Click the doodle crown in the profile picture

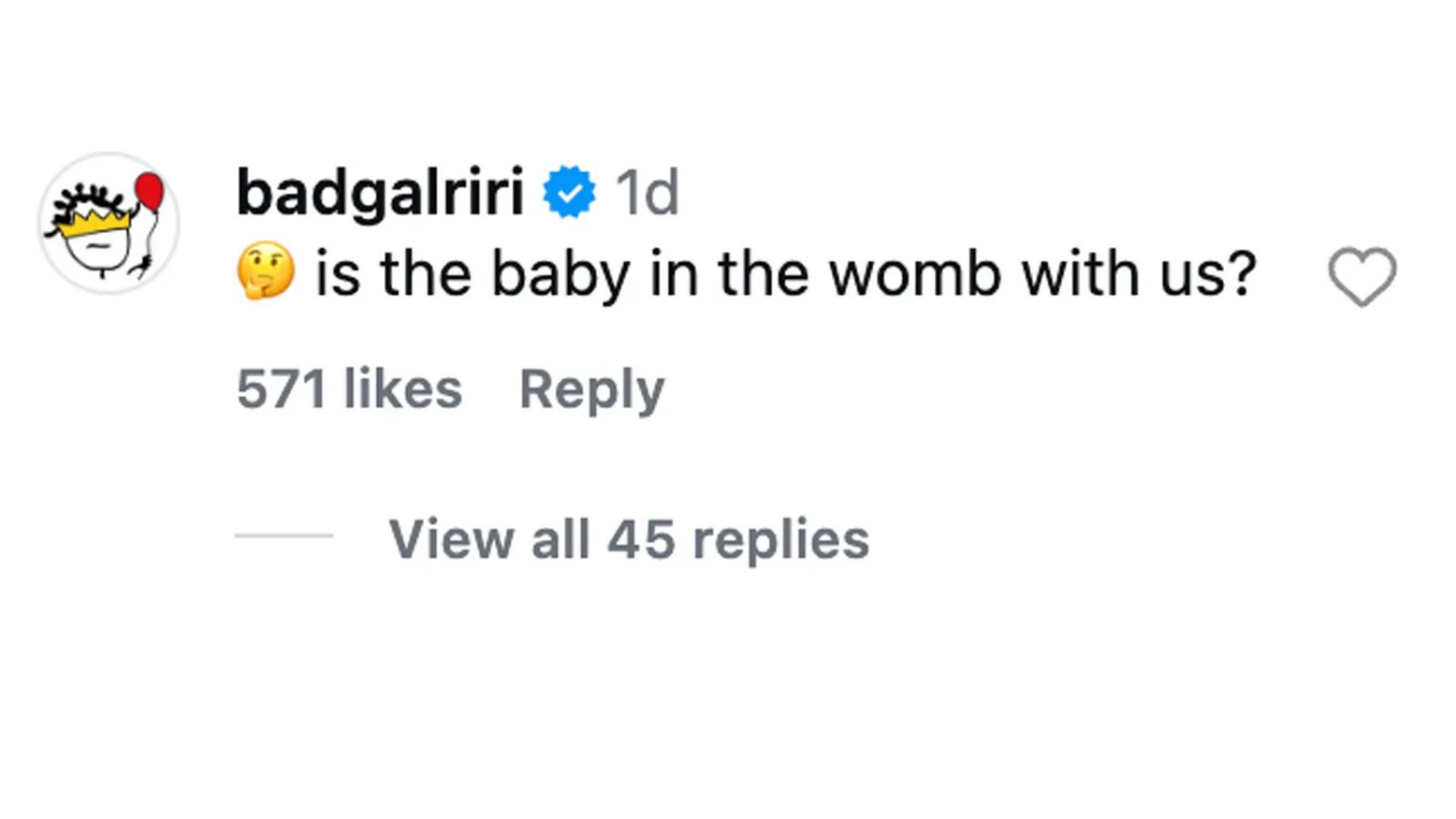[94, 221]
